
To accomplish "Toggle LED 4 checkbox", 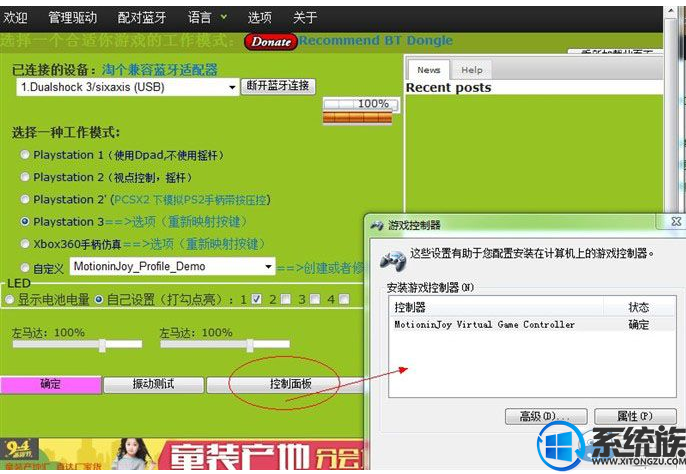I will (344, 299).
